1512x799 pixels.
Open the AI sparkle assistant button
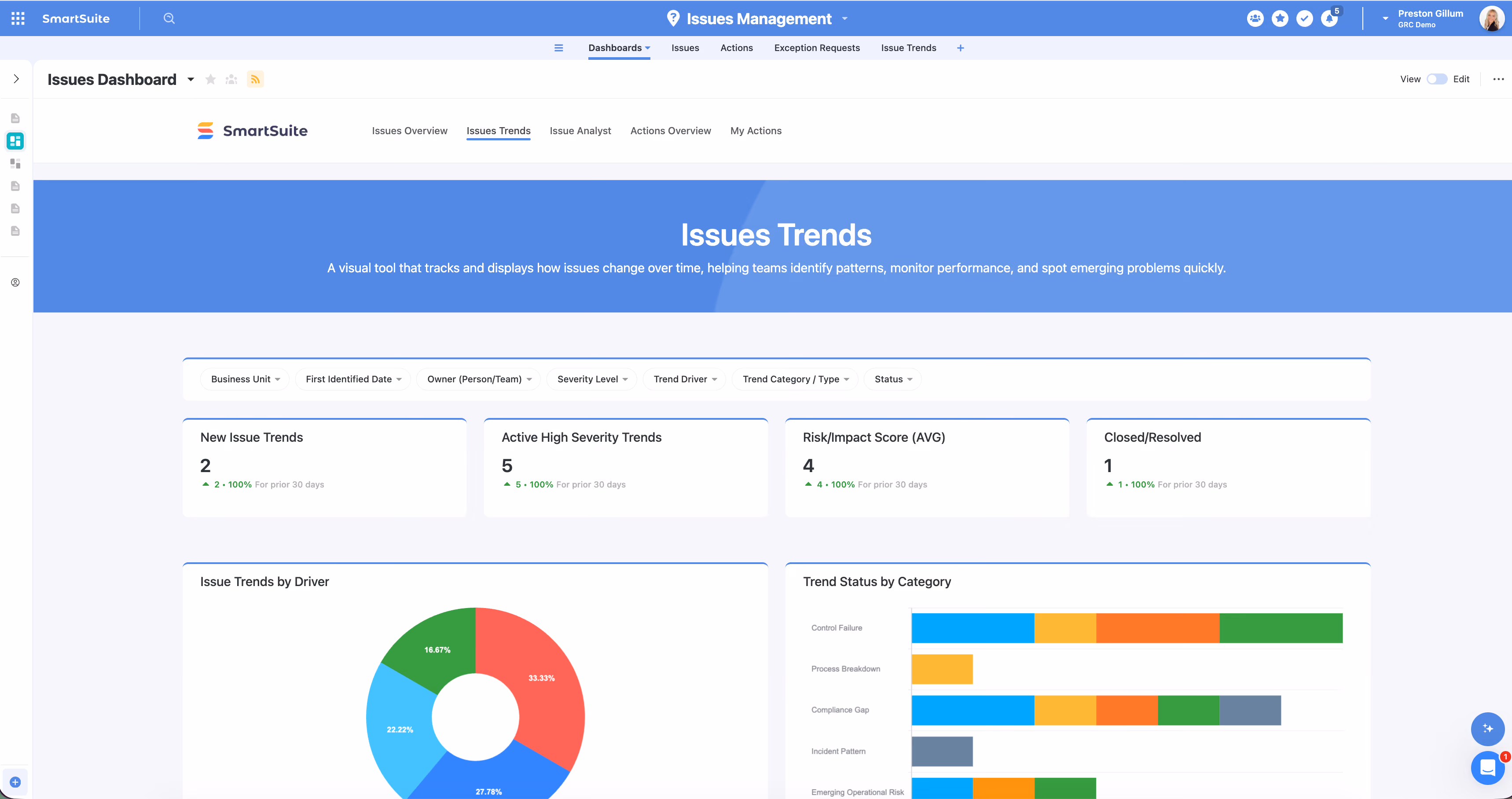1487,729
